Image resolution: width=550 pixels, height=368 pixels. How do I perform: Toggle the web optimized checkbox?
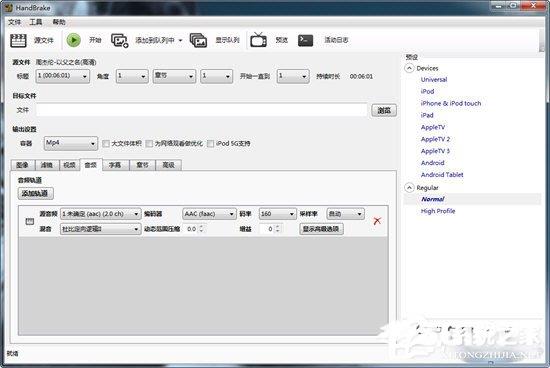click(149, 143)
